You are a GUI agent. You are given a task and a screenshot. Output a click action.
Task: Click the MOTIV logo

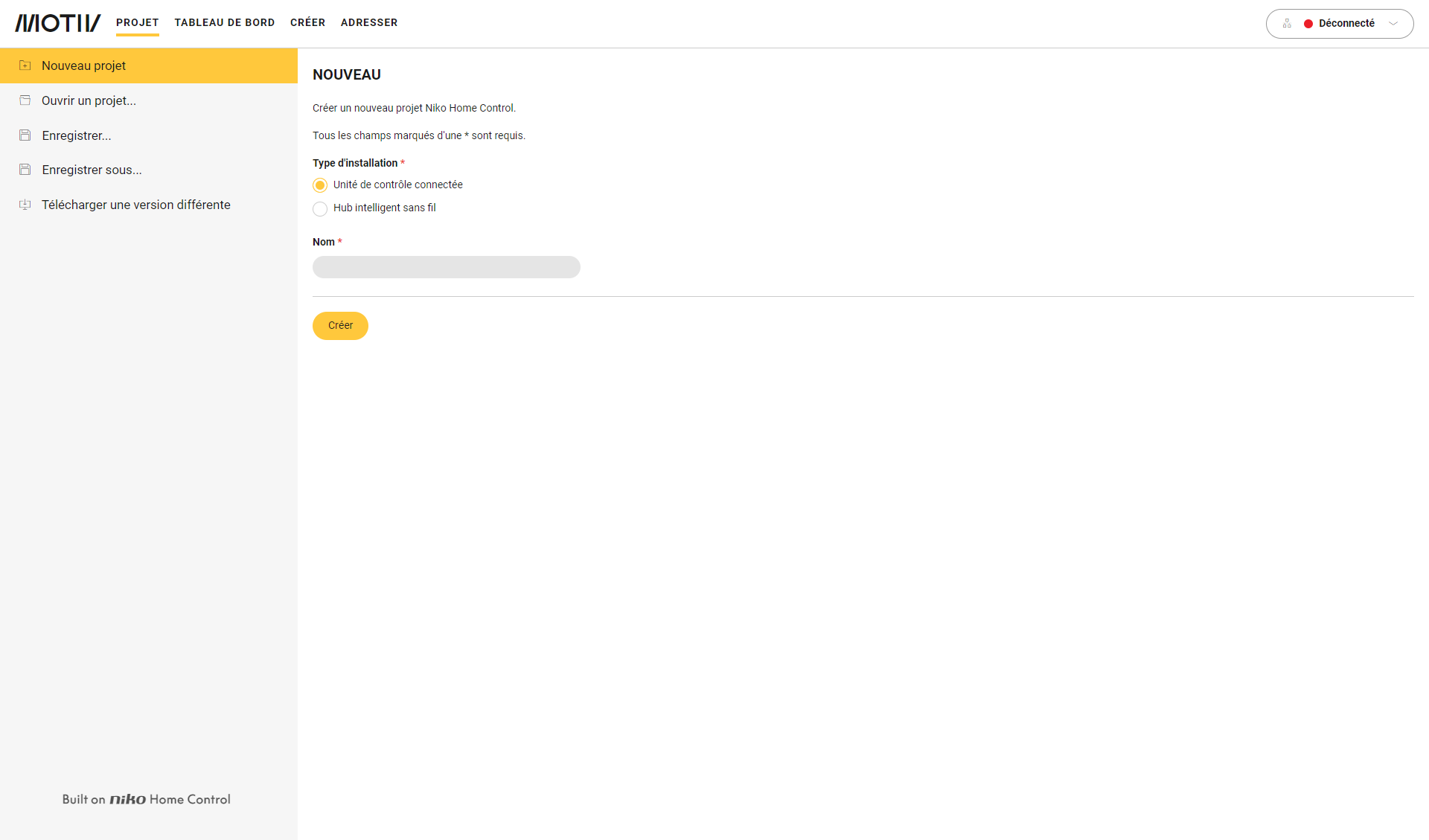58,23
